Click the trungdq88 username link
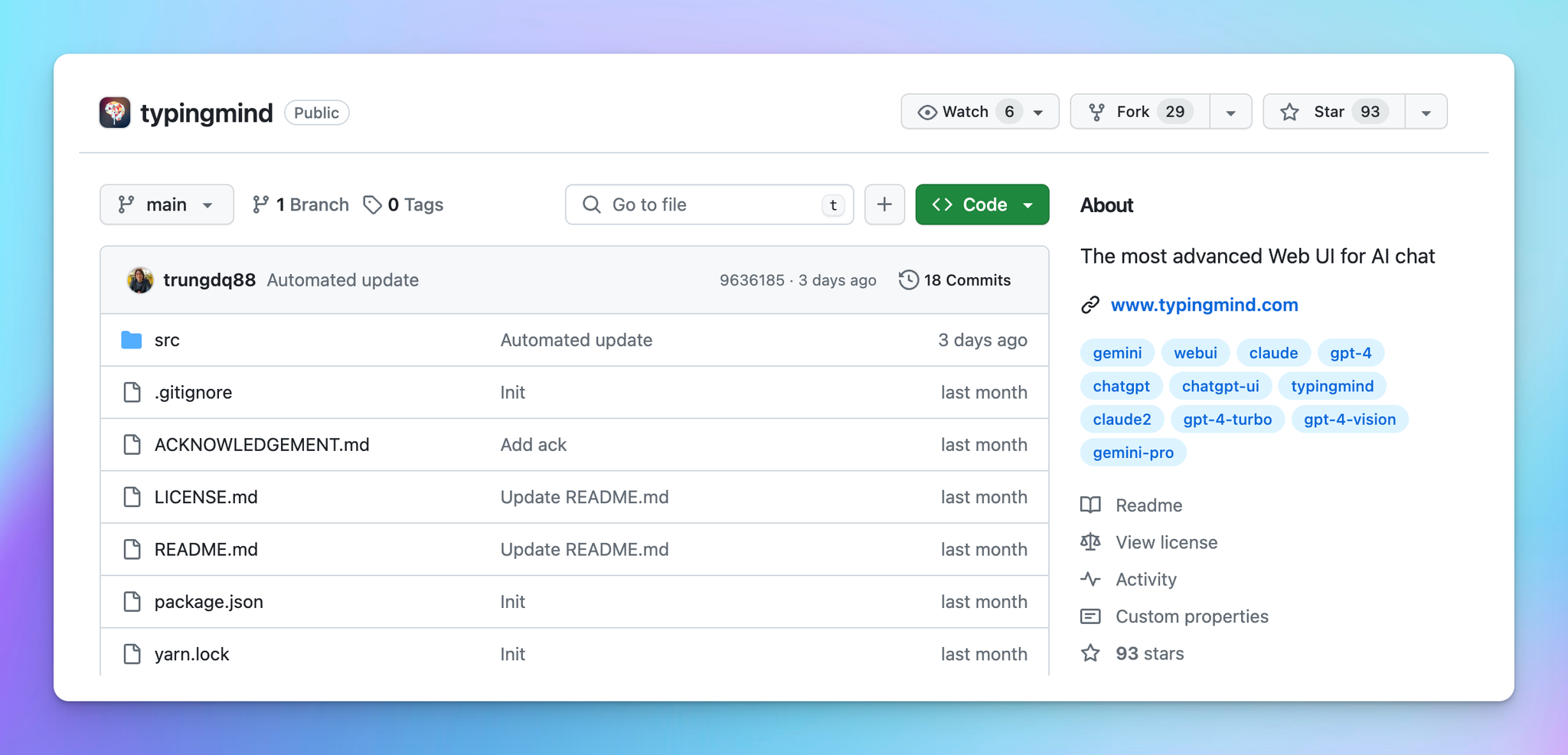Screen dimensions: 1568x755 click(x=209, y=280)
